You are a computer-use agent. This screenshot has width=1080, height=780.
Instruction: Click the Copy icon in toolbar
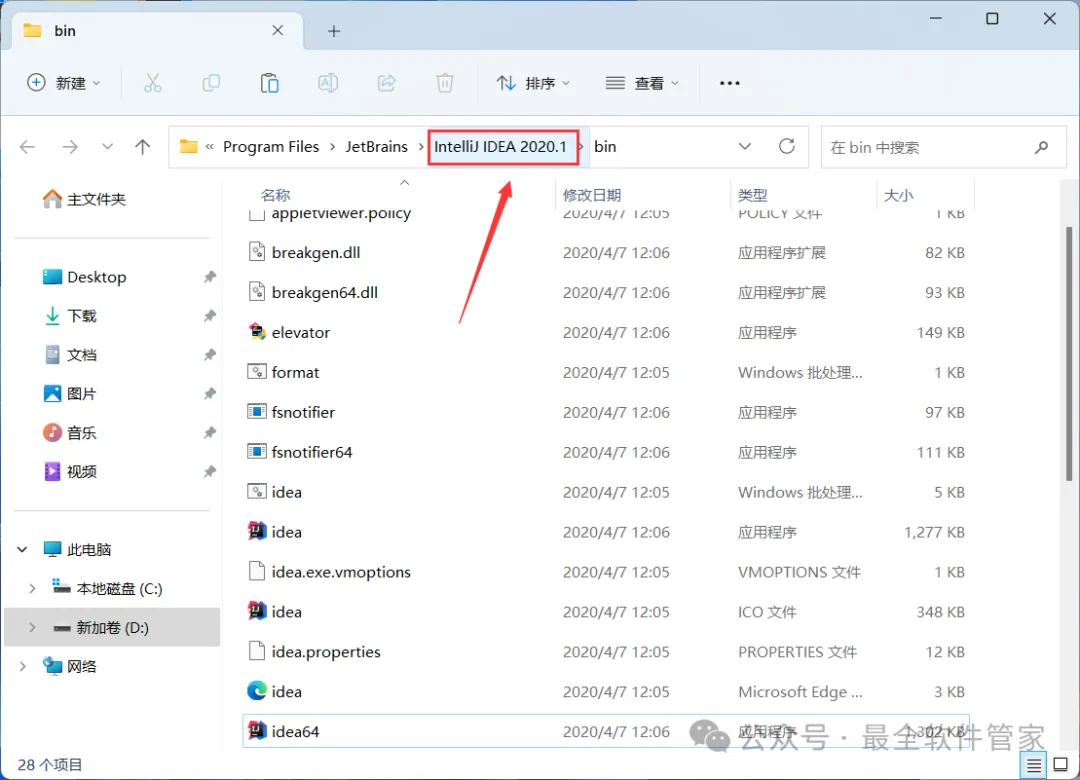[211, 83]
